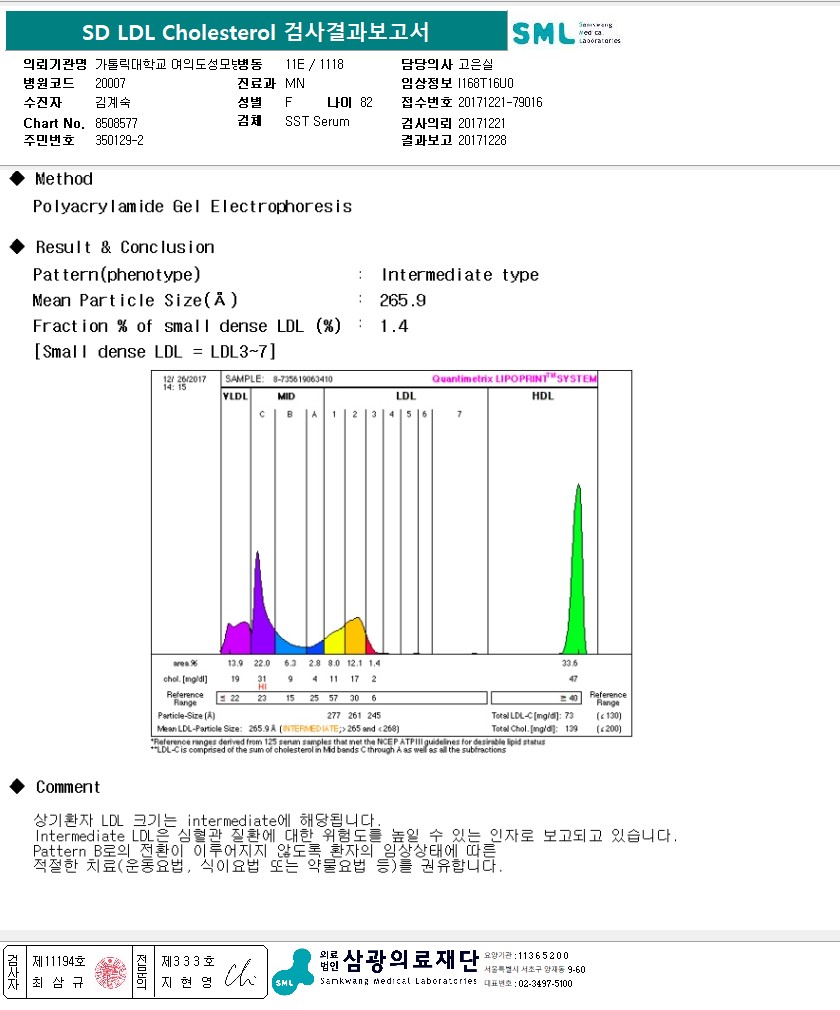Select MID-C area % value '22.0'
840x1010 pixels.
(262, 663)
